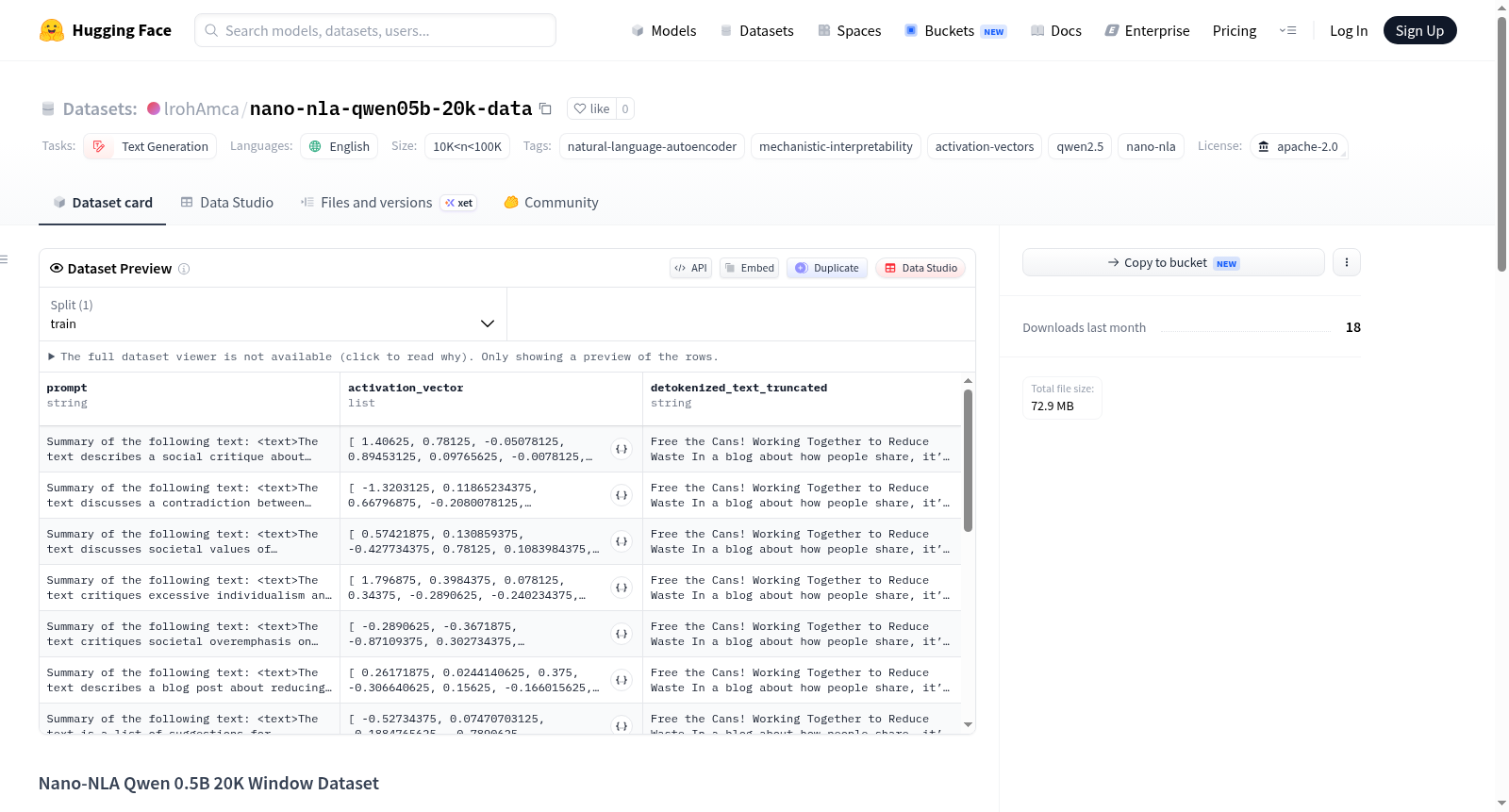This screenshot has height=812, width=1509.
Task: Click the page vertical scrollbar
Action: click(1501, 143)
